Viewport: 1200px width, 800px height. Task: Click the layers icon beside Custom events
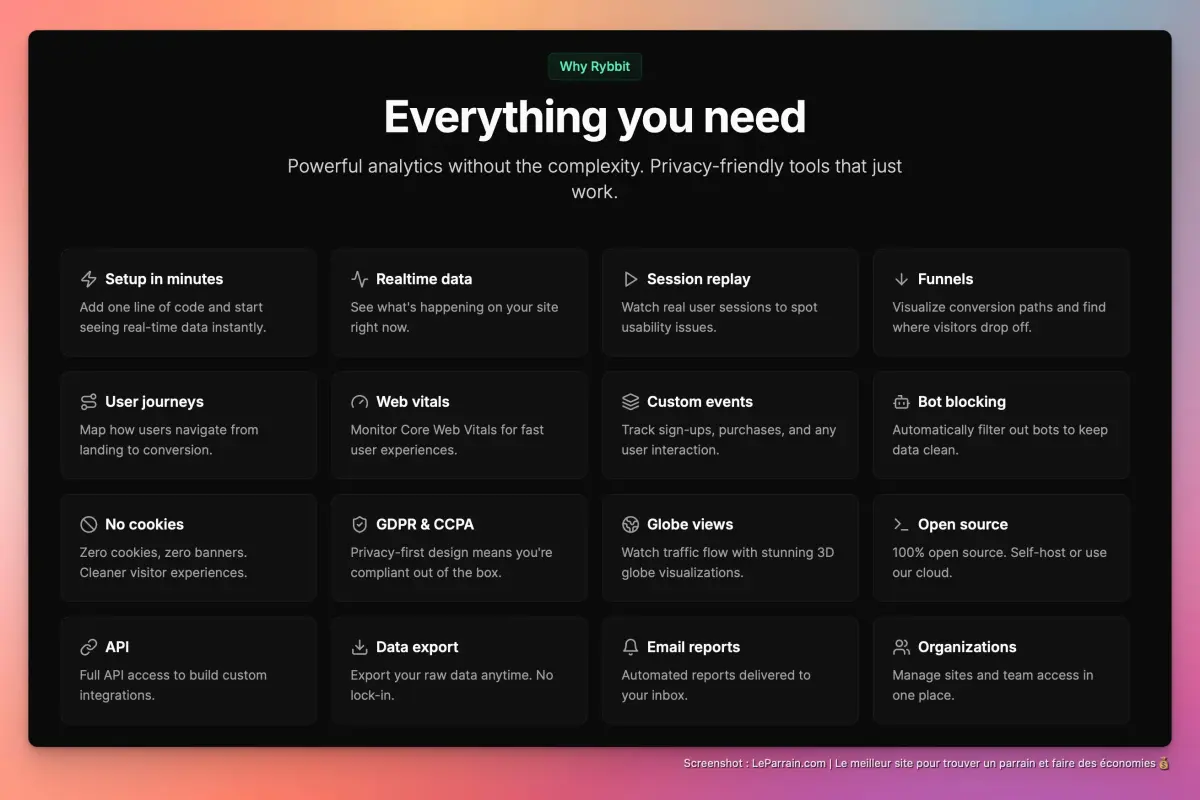pos(631,402)
